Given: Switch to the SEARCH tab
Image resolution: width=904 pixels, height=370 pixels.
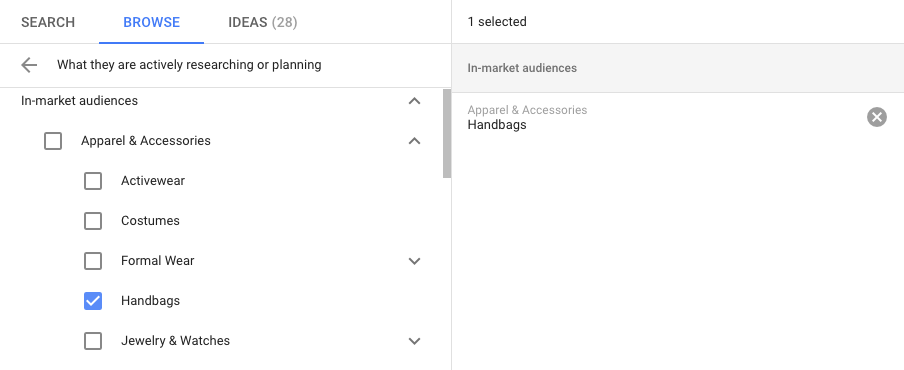Looking at the screenshot, I should tap(48, 22).
